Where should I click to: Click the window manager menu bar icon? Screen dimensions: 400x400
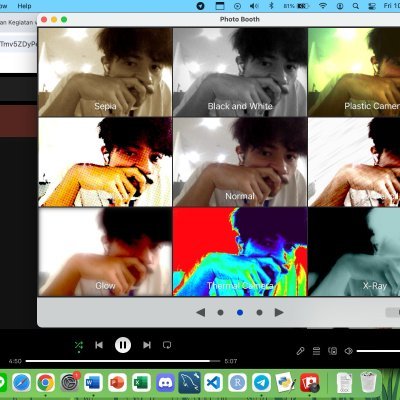click(220, 6)
